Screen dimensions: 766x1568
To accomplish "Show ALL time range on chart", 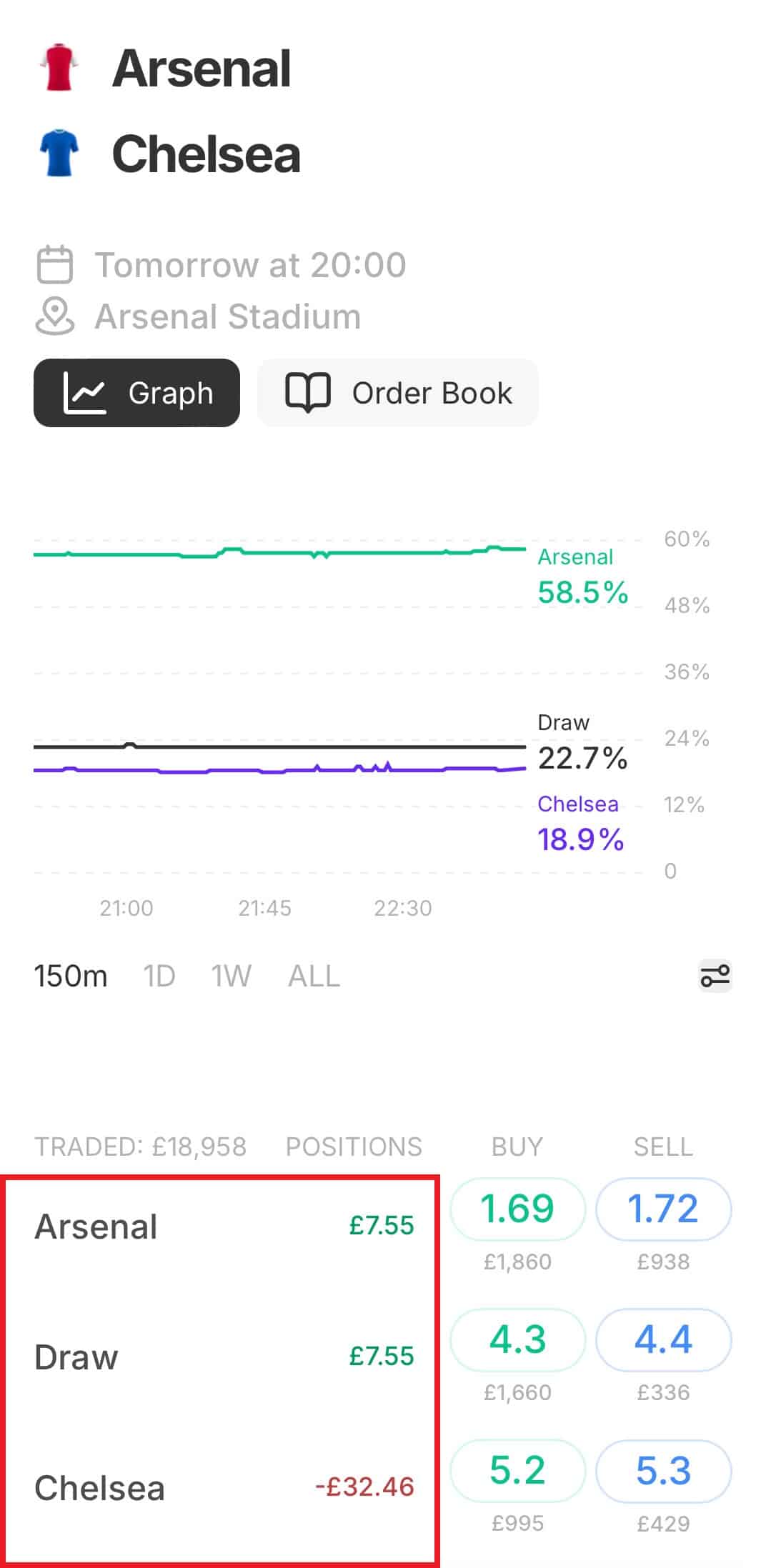I will [314, 976].
